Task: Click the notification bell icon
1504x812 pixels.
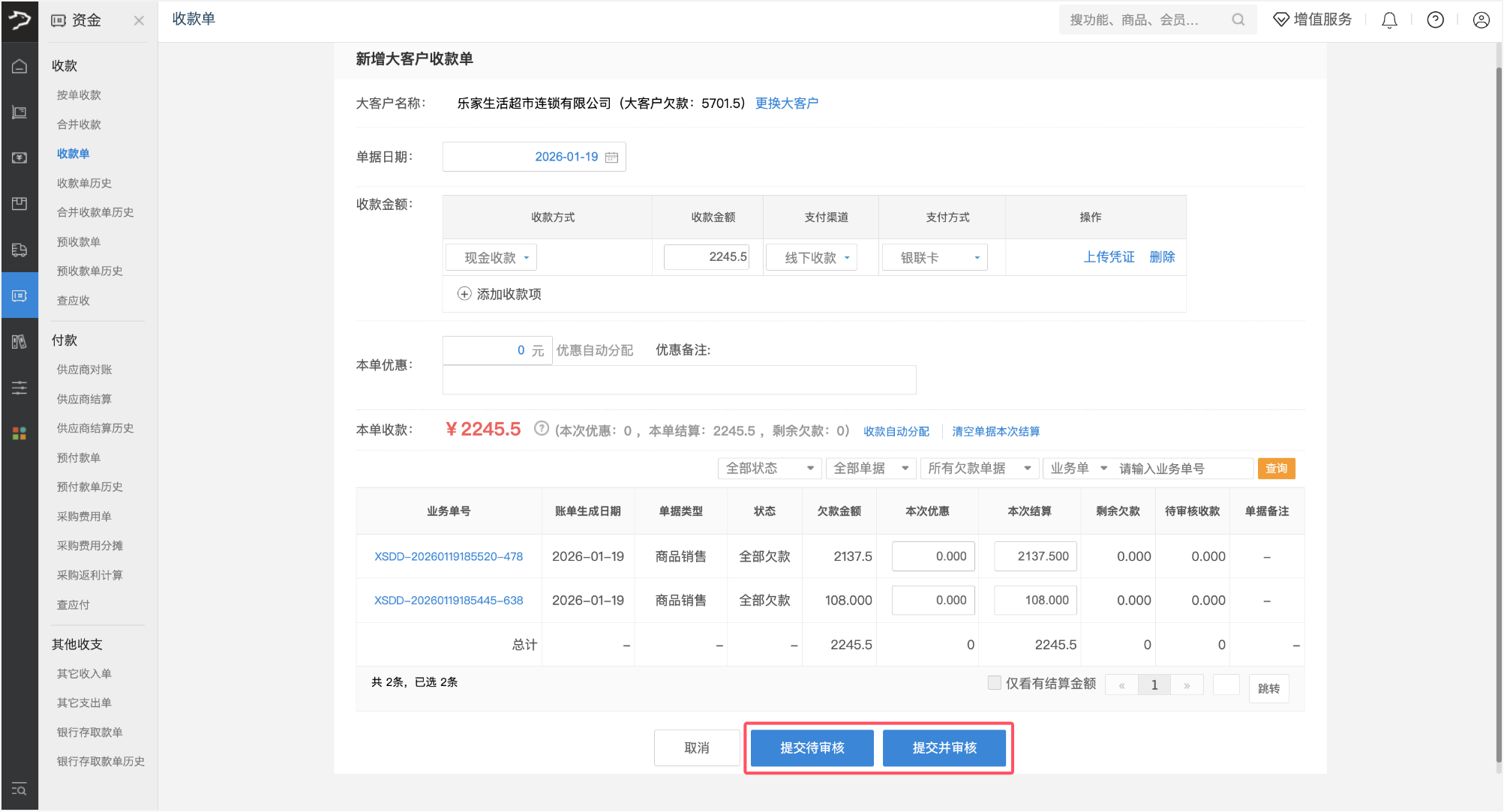Action: 1389,20
